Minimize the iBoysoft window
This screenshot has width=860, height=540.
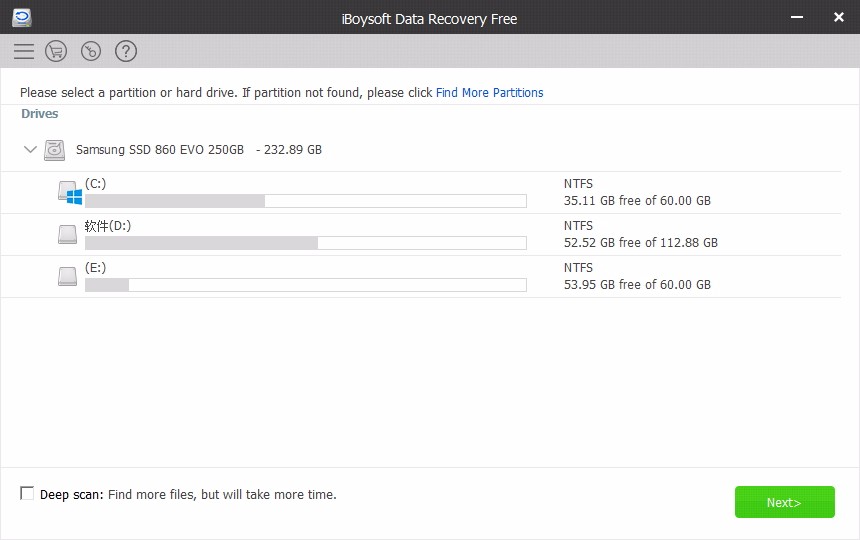click(797, 18)
